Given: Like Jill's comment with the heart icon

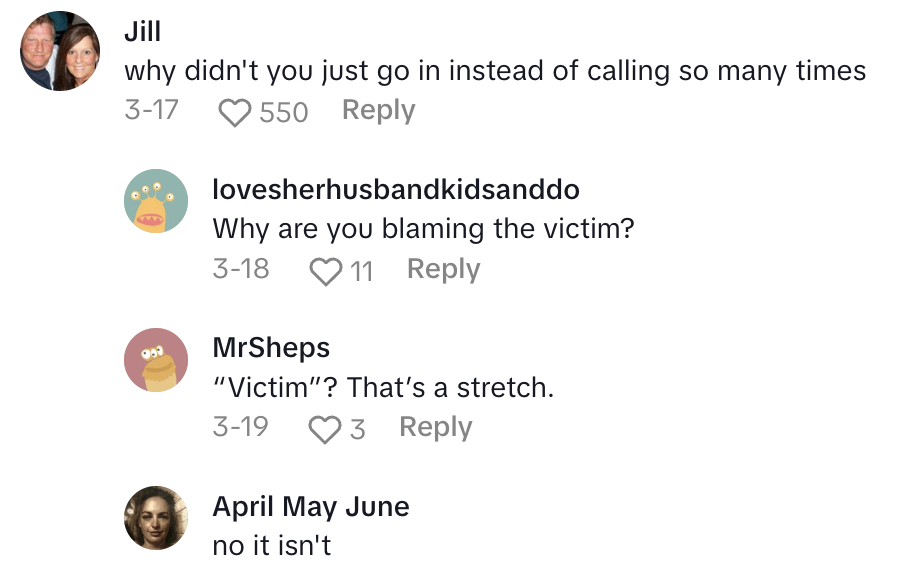Looking at the screenshot, I should (x=235, y=112).
